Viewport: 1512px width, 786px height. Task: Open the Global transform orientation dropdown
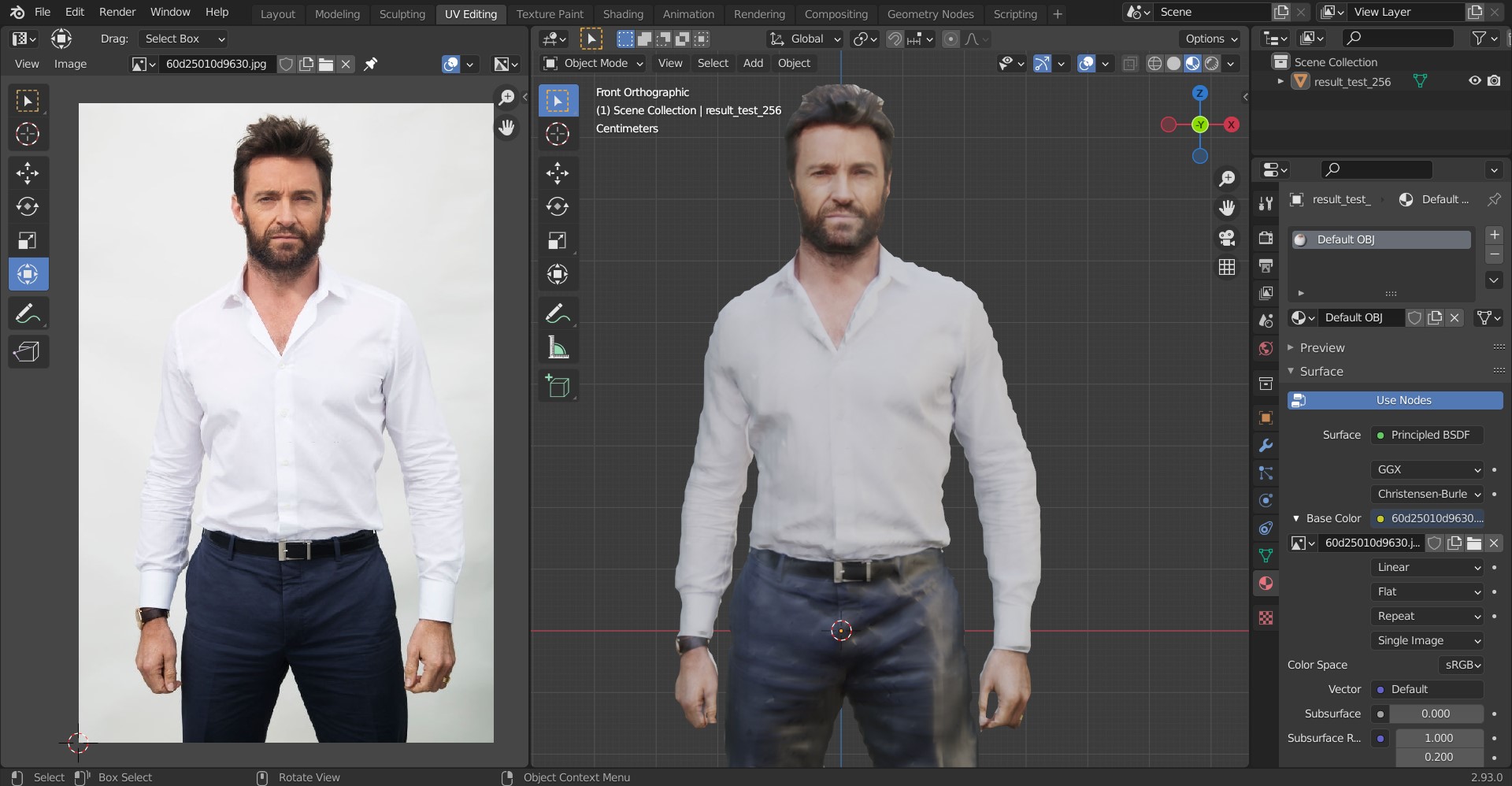[806, 39]
